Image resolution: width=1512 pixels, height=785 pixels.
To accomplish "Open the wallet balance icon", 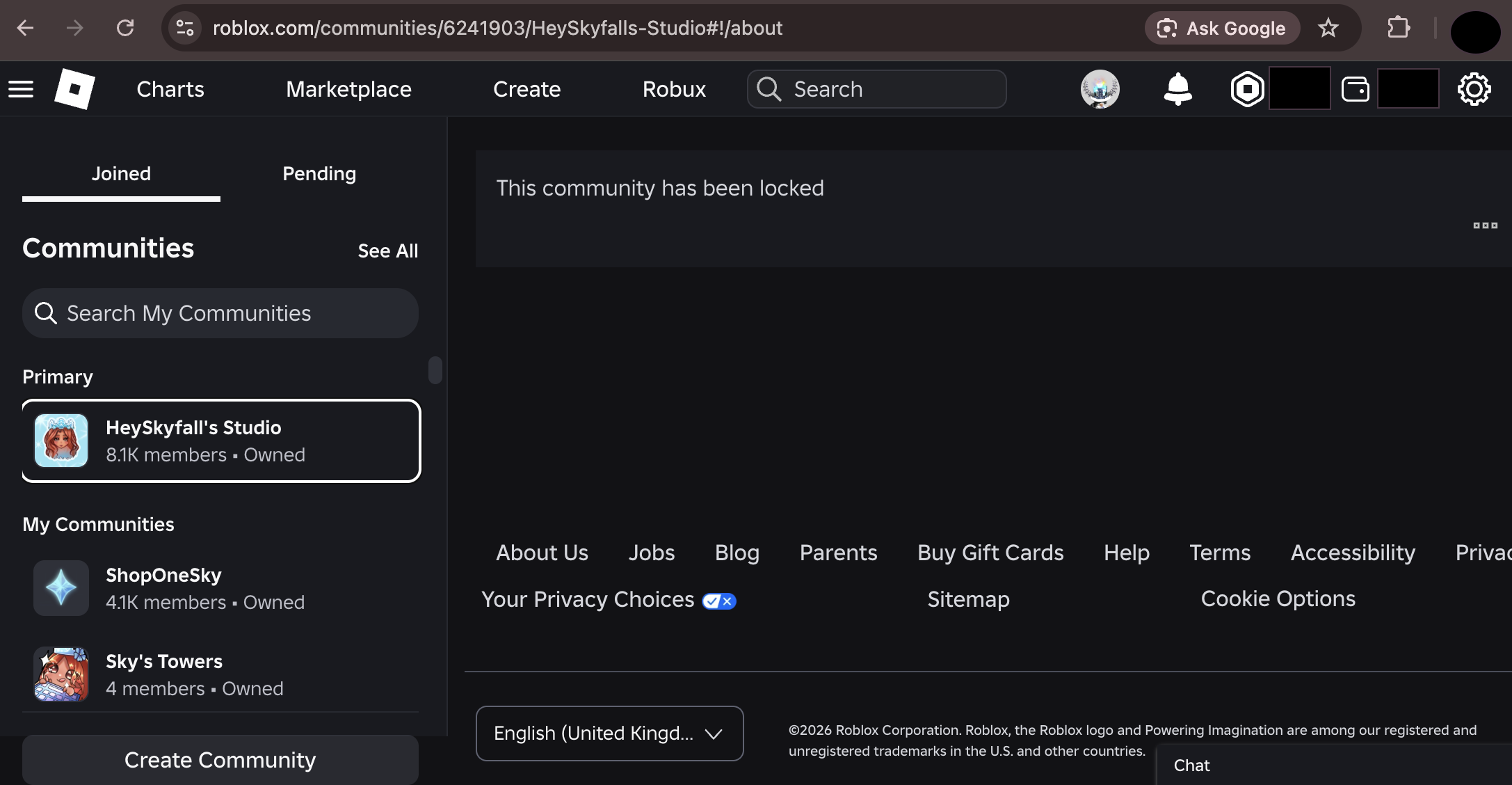I will 1355,89.
